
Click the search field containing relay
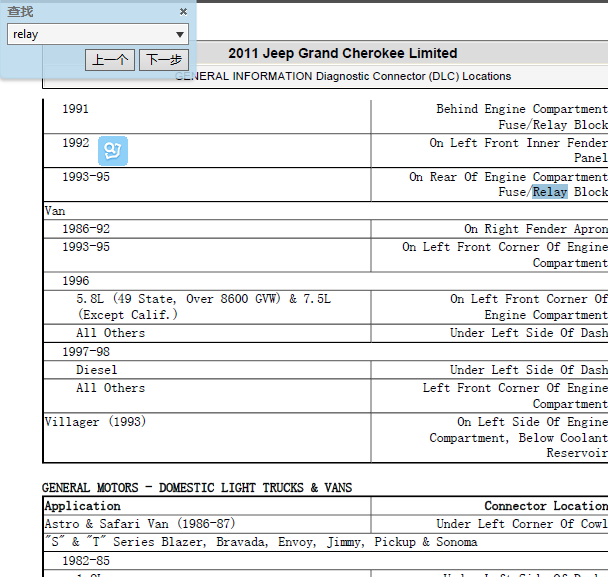(x=98, y=34)
